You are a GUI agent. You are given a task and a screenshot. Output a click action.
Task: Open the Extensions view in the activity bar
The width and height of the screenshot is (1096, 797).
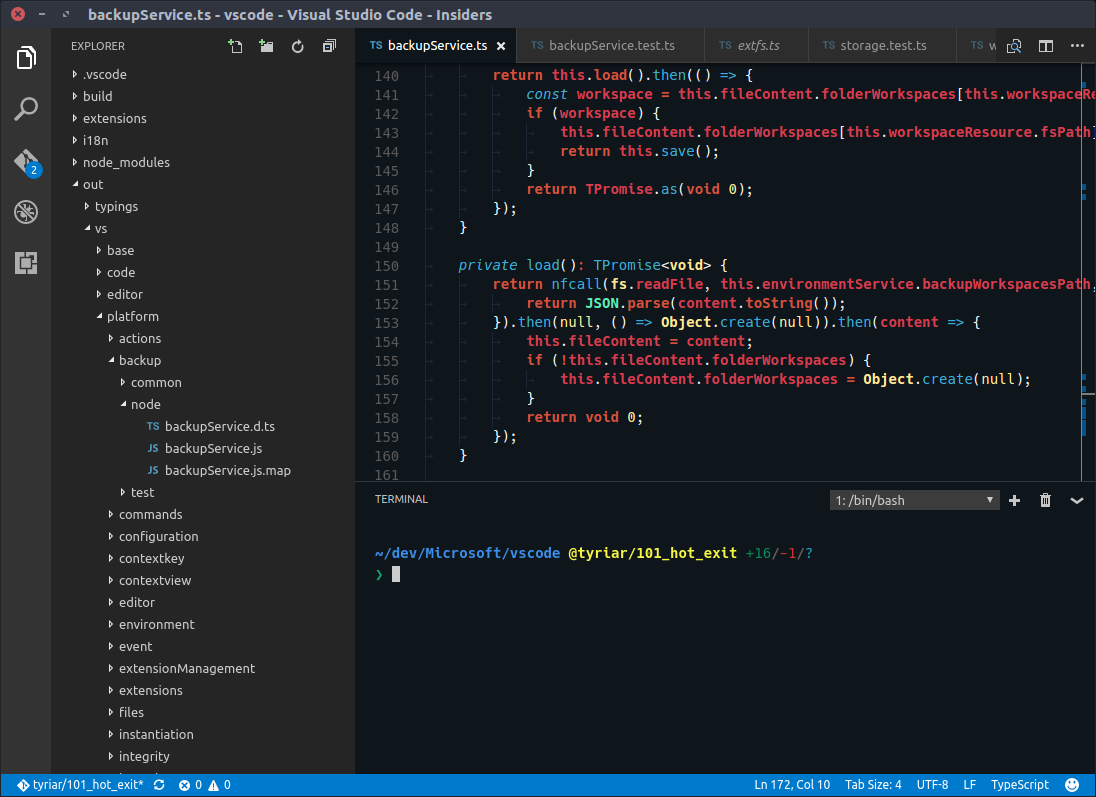[25, 262]
